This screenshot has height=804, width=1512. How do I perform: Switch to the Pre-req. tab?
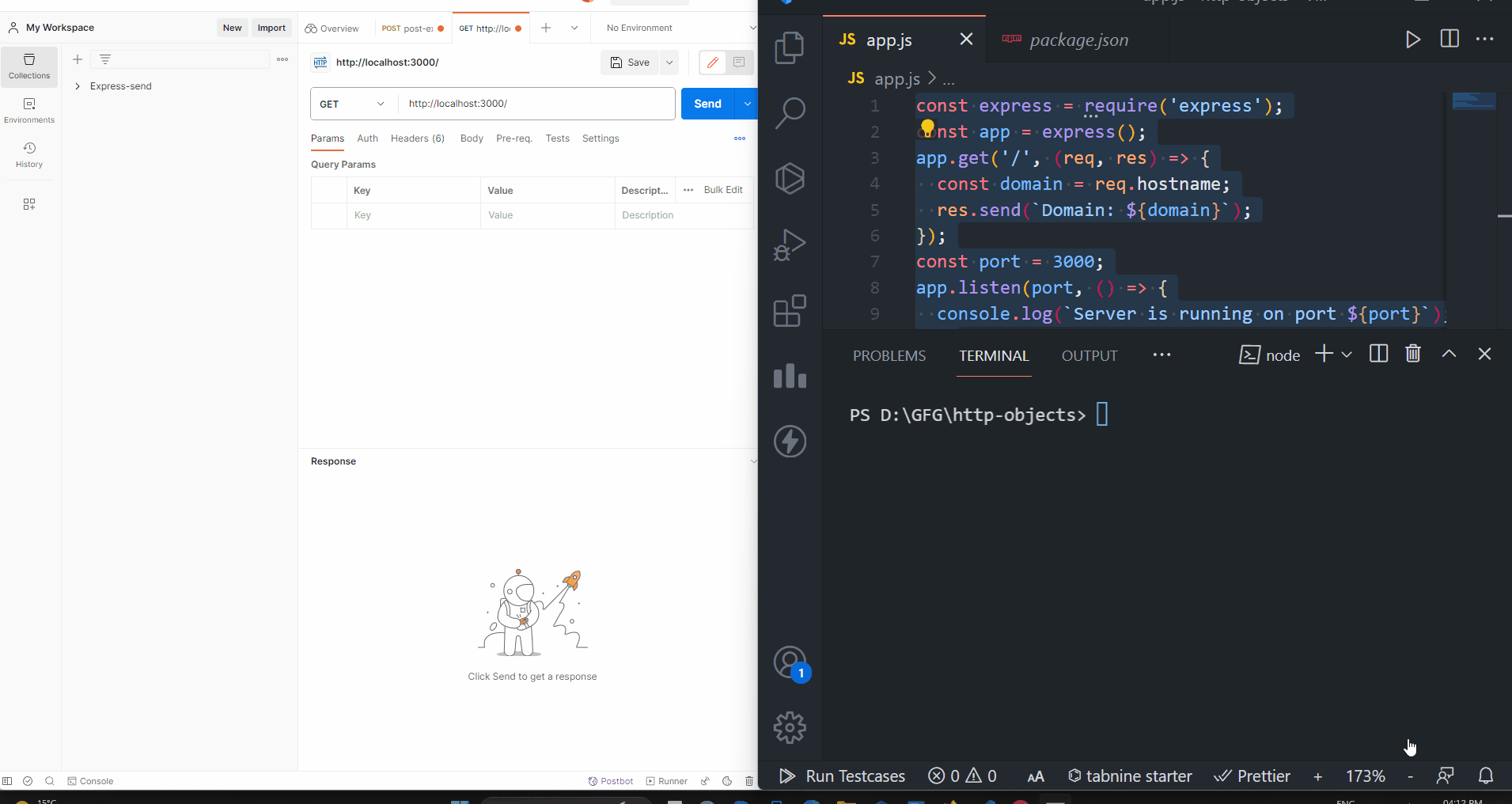click(514, 138)
